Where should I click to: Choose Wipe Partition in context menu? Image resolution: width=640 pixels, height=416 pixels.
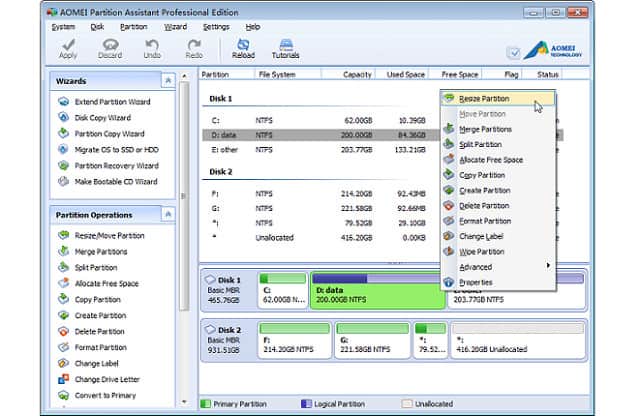click(x=498, y=251)
